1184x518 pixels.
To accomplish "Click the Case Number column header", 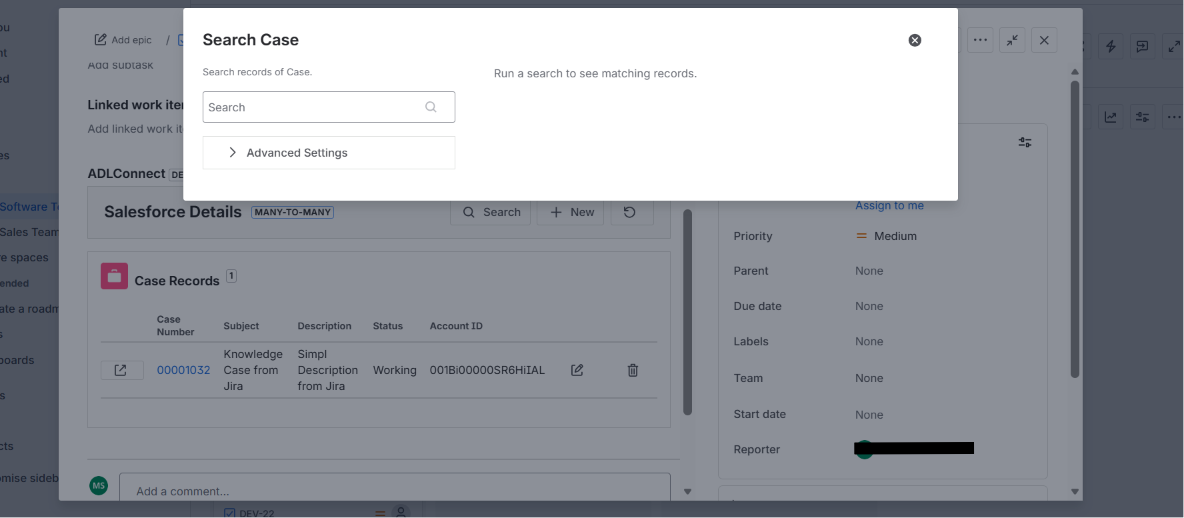I will point(175,325).
